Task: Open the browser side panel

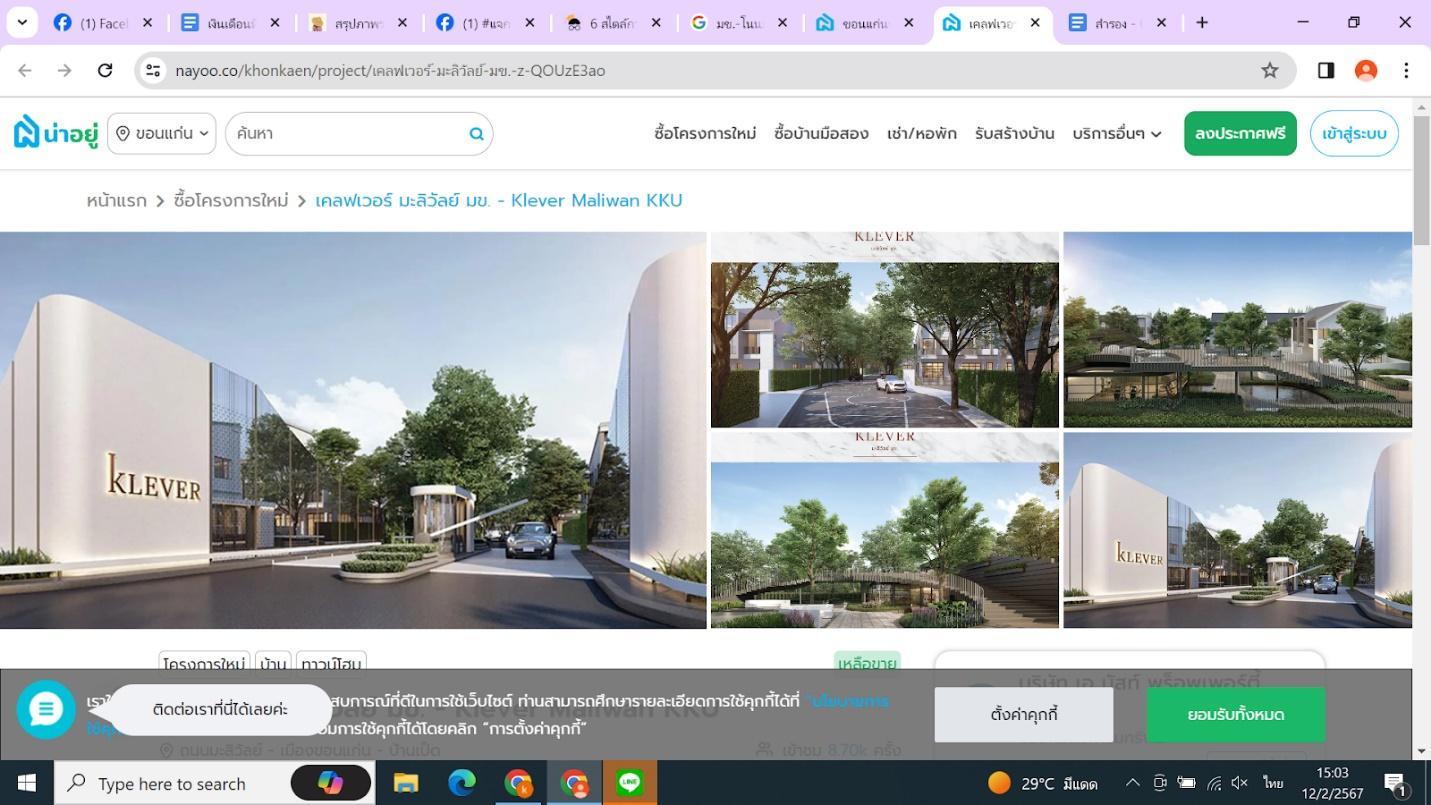Action: pos(1326,70)
